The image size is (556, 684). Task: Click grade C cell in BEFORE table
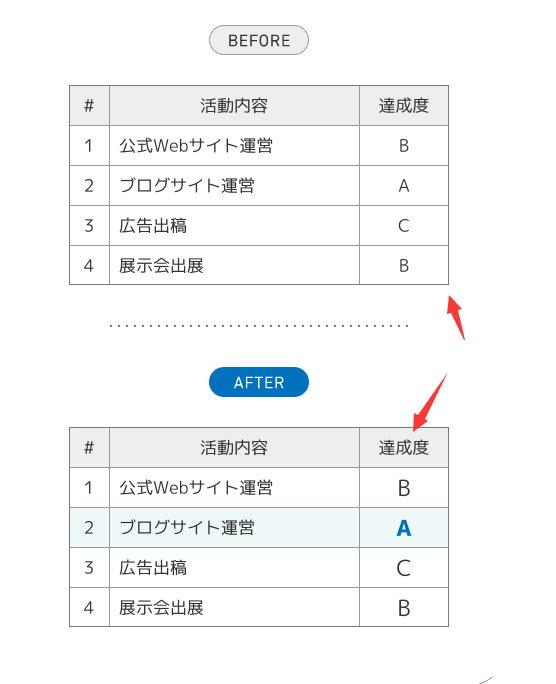point(404,226)
